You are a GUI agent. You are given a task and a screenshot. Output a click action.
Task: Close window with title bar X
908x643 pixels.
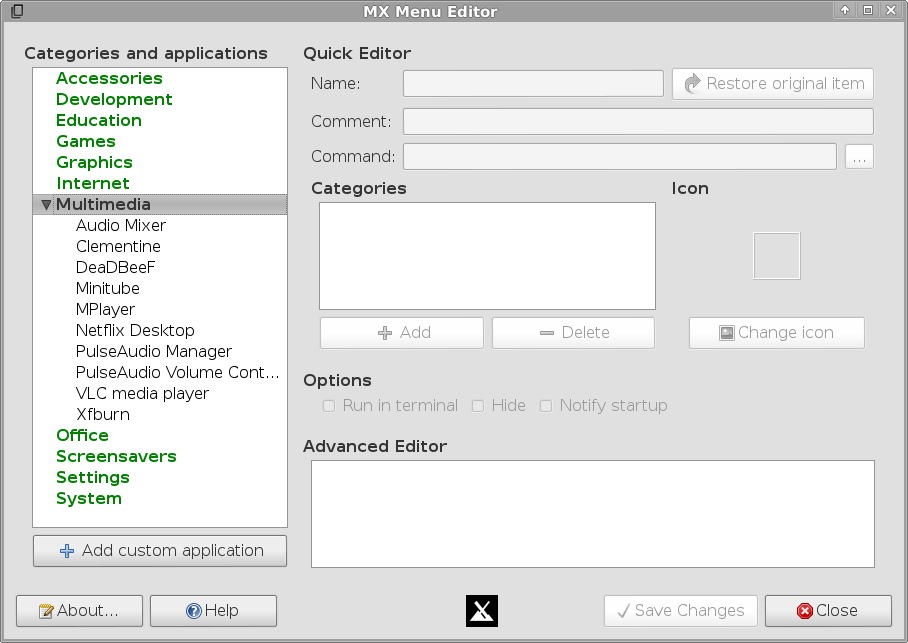(891, 10)
